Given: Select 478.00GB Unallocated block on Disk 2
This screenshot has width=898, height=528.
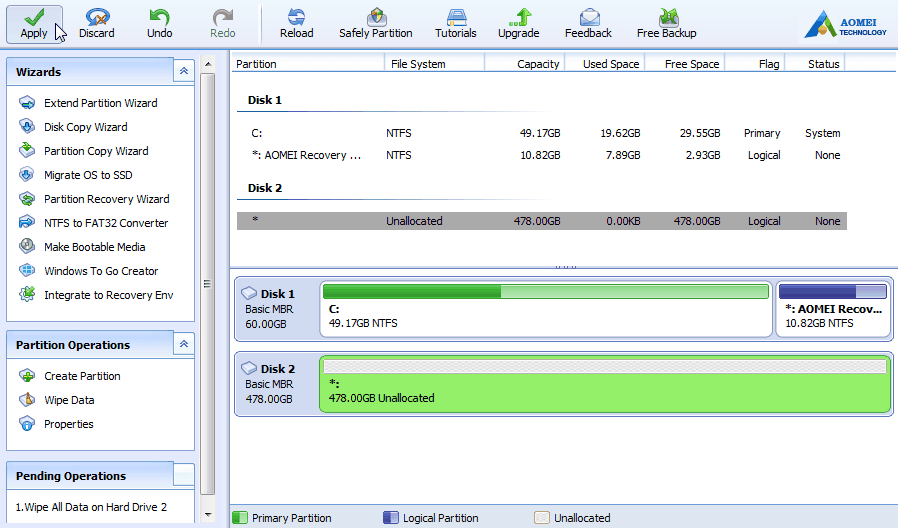Looking at the screenshot, I should tap(605, 384).
